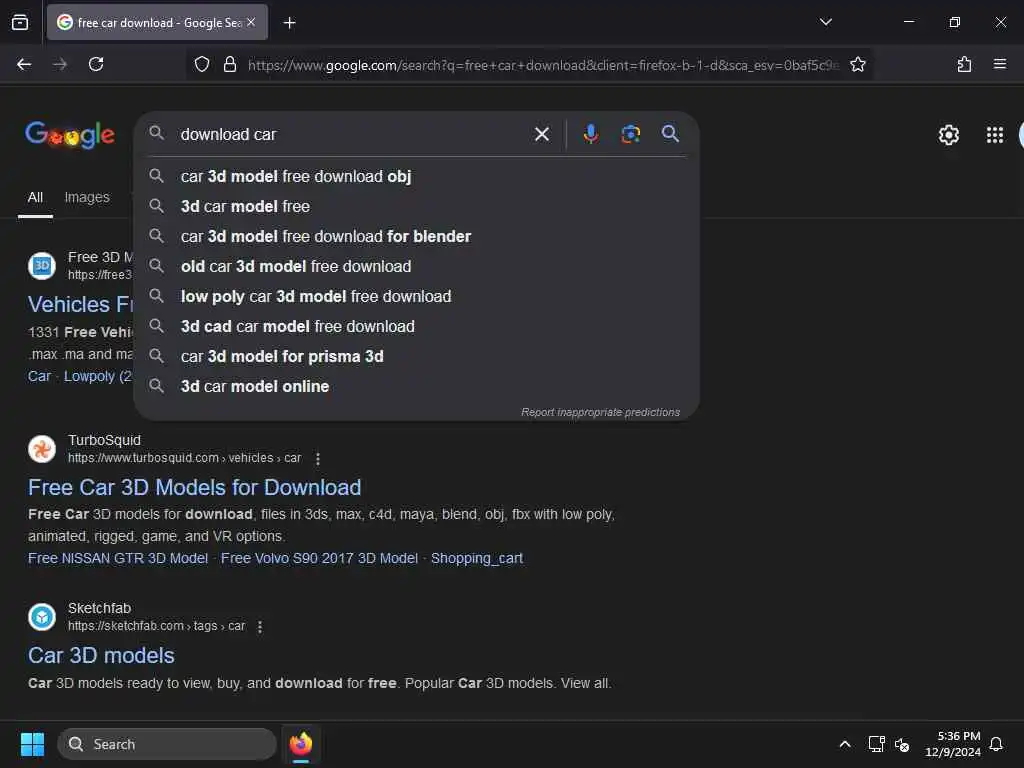The height and width of the screenshot is (768, 1024).
Task: Open Free NISSAN GTR 3D Model link
Action: (x=118, y=558)
